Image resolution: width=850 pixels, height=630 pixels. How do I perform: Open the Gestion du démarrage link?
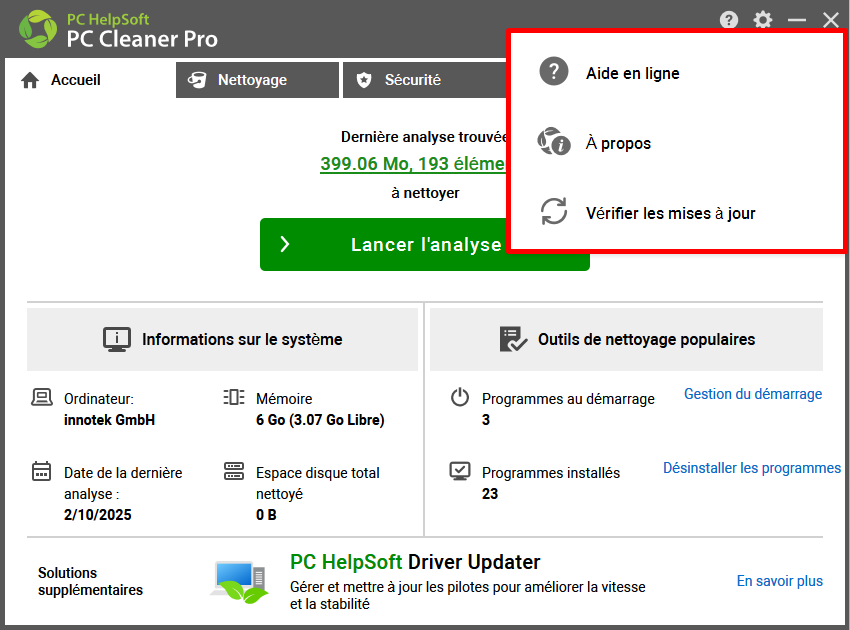pyautogui.click(x=753, y=394)
